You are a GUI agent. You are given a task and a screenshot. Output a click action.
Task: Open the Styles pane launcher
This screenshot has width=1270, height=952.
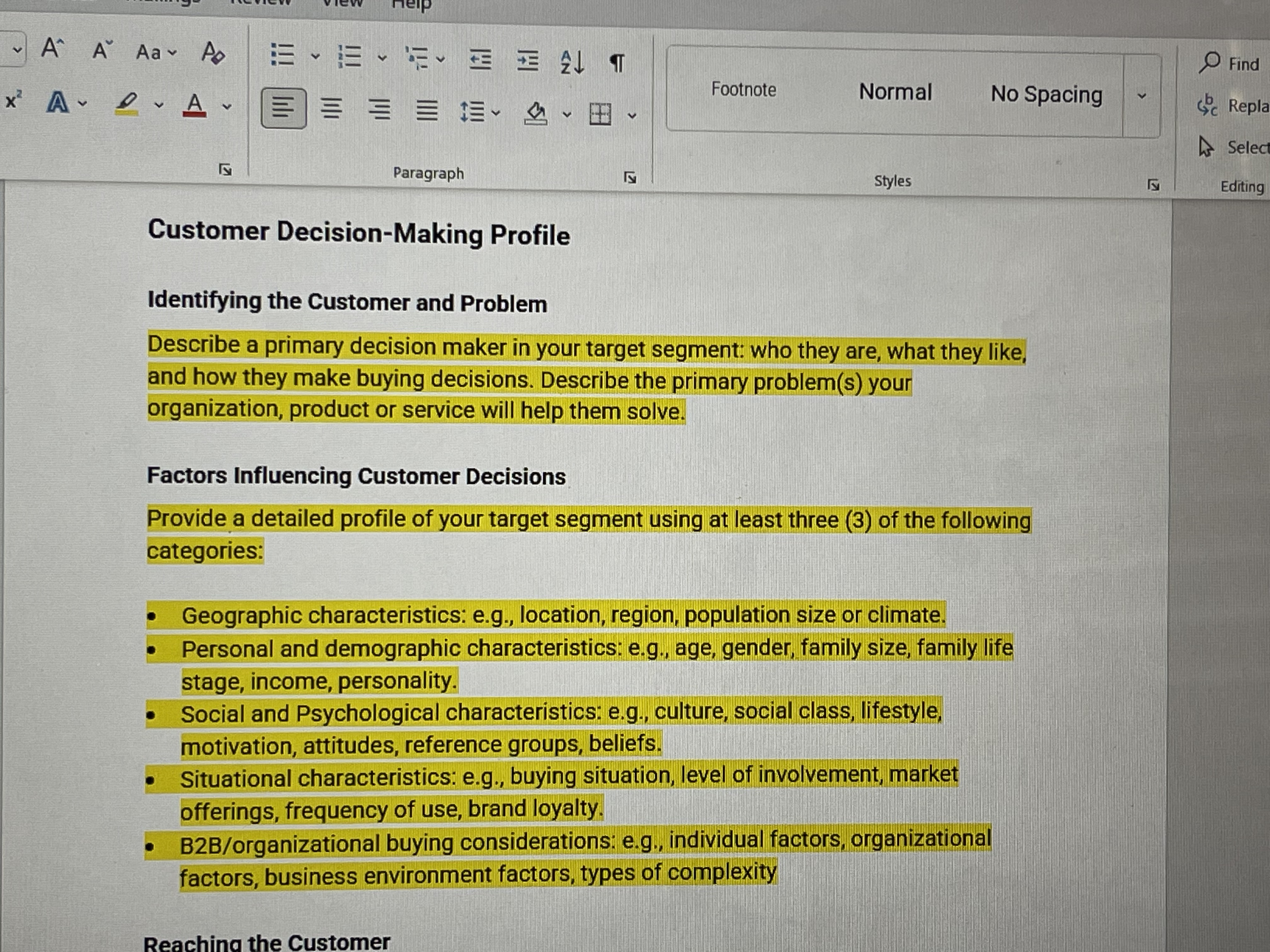[1153, 185]
